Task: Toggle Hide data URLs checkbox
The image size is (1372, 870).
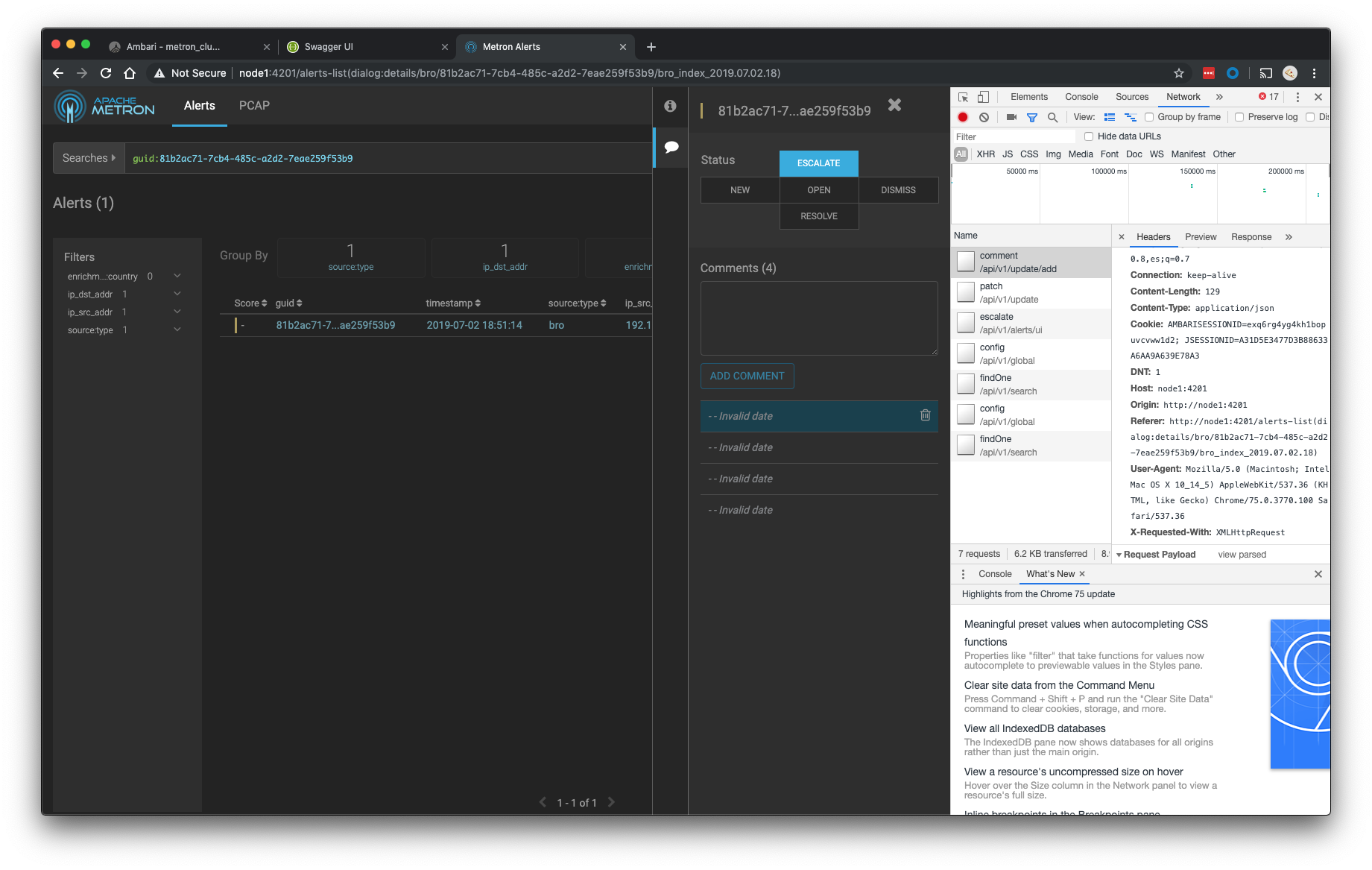Action: point(1089,136)
